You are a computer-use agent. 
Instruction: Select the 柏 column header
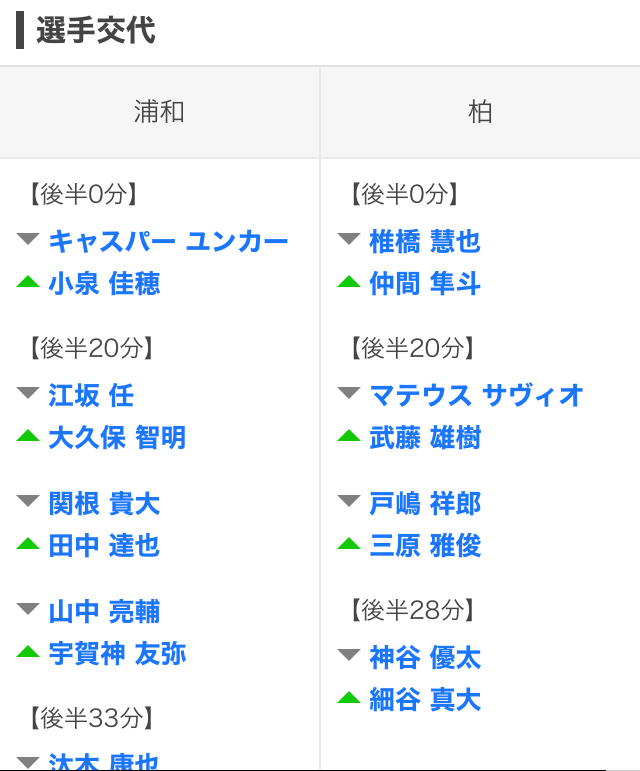[x=480, y=112]
